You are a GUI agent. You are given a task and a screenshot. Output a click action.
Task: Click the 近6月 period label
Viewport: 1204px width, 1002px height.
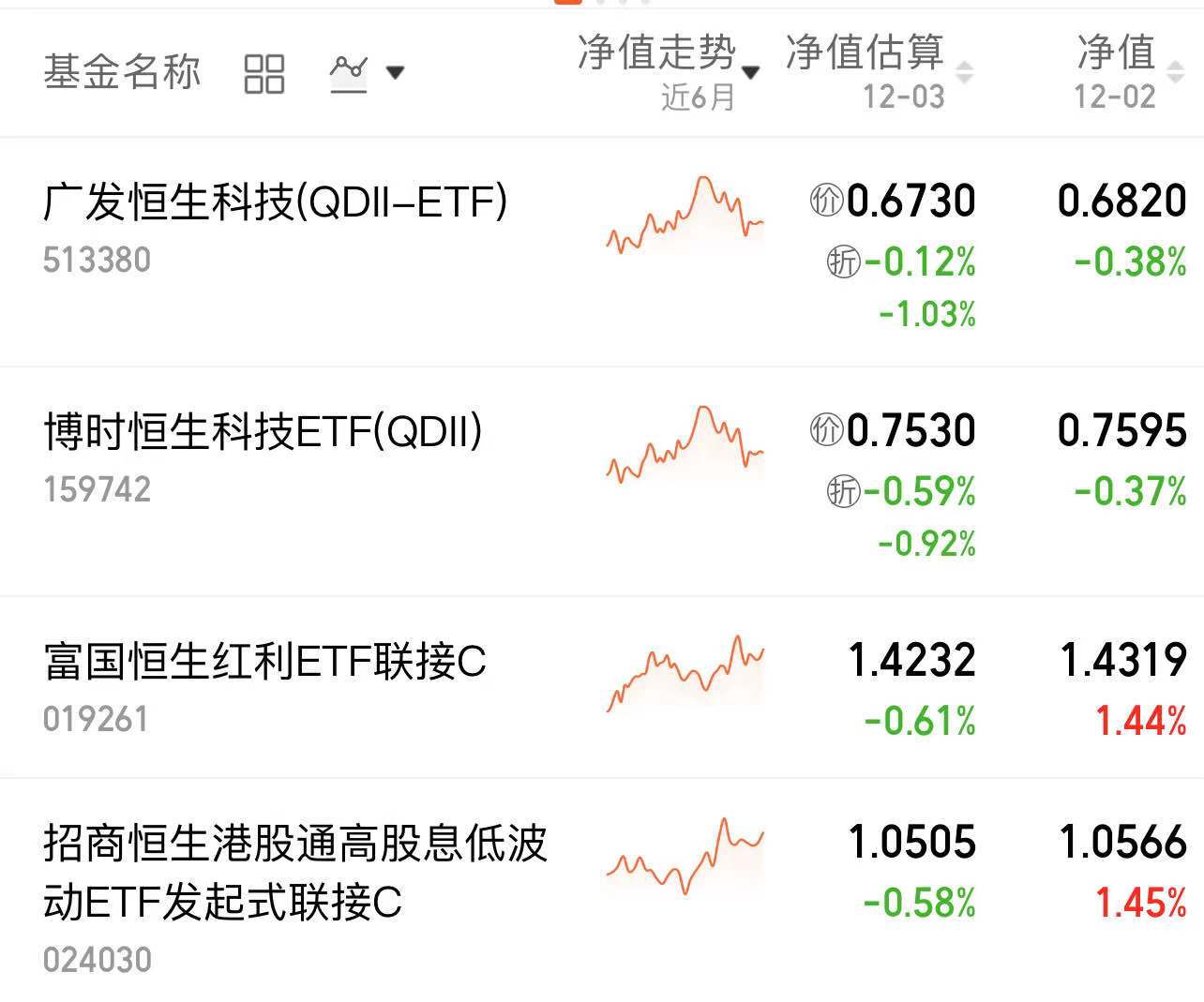pyautogui.click(x=698, y=97)
